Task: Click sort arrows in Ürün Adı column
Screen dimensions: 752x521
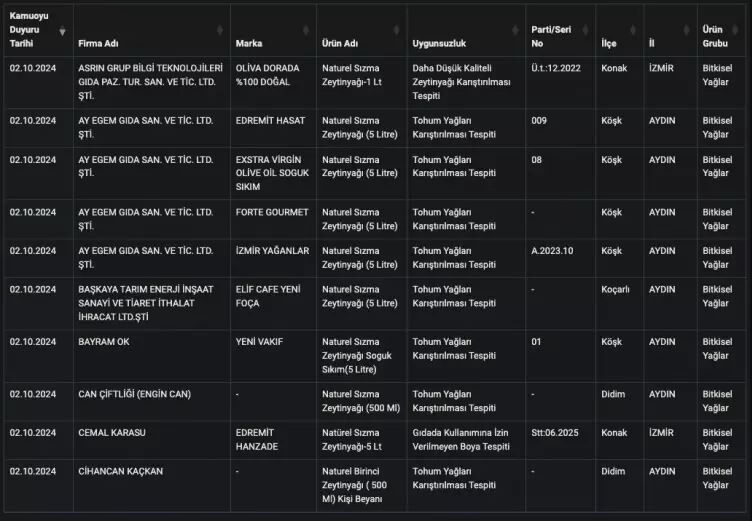Action: coord(398,31)
